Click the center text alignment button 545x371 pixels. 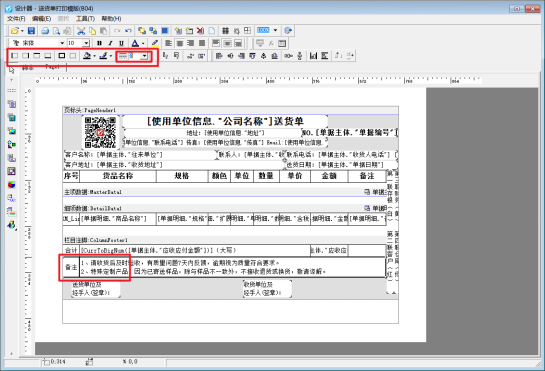(x=180, y=43)
